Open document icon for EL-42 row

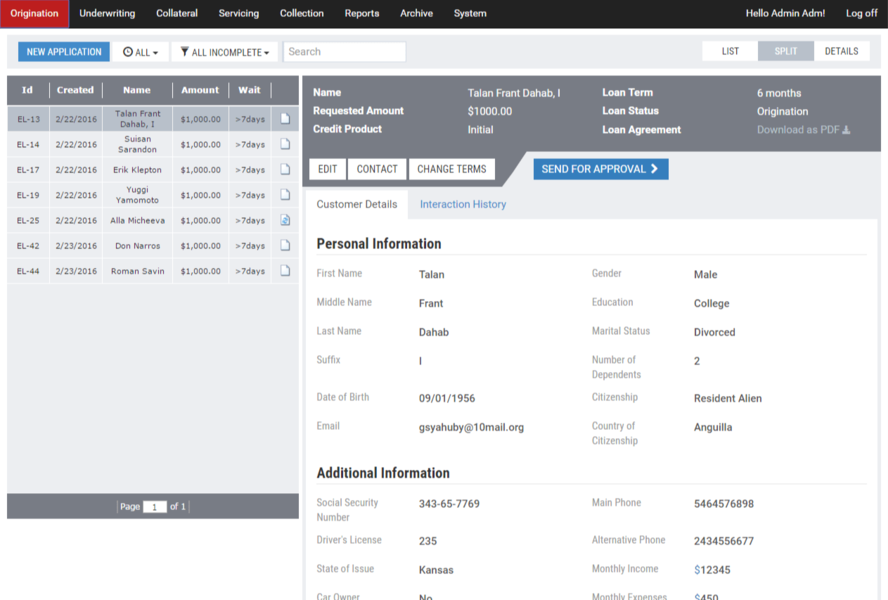point(285,245)
